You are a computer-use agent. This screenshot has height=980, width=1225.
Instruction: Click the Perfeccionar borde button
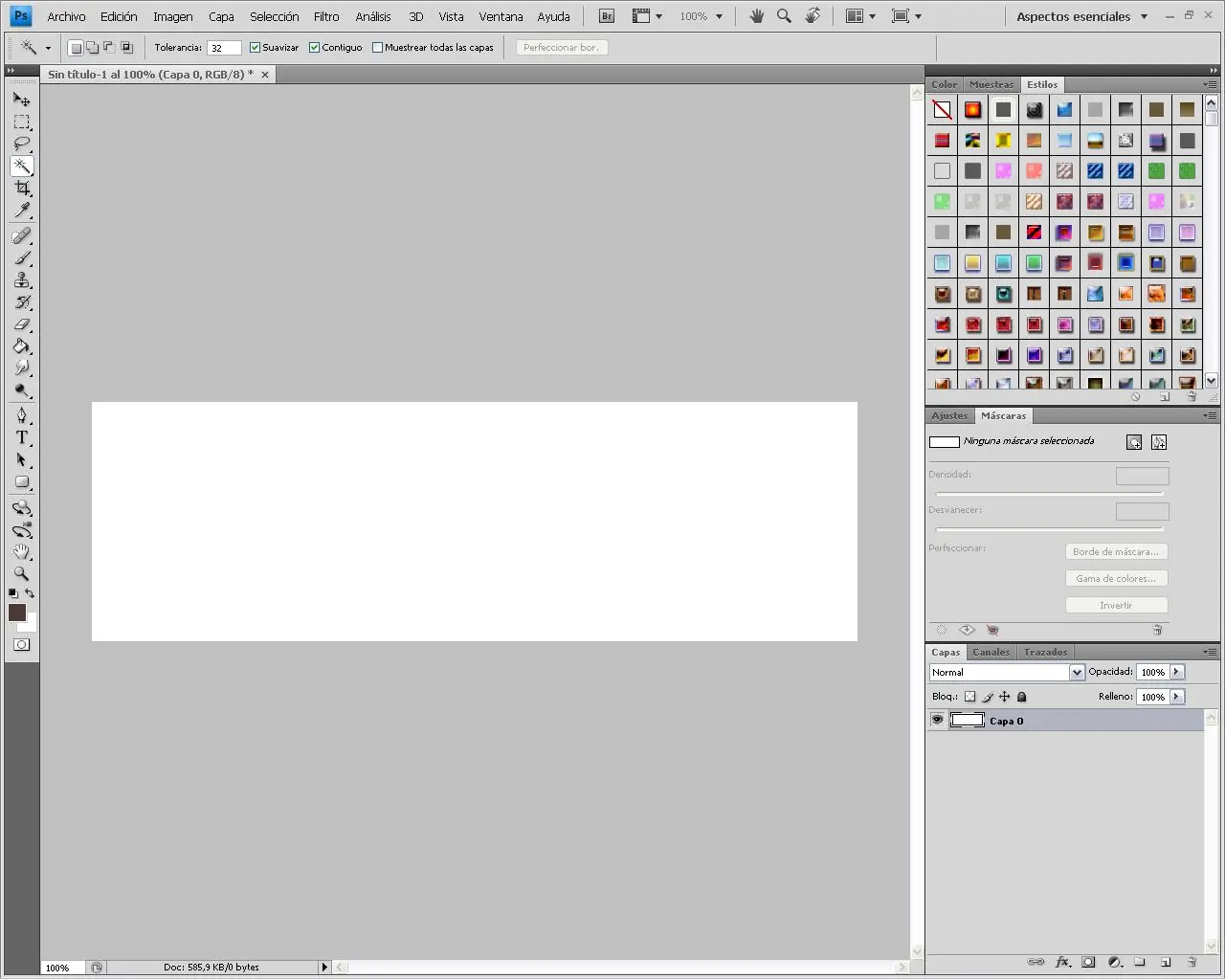coord(562,48)
